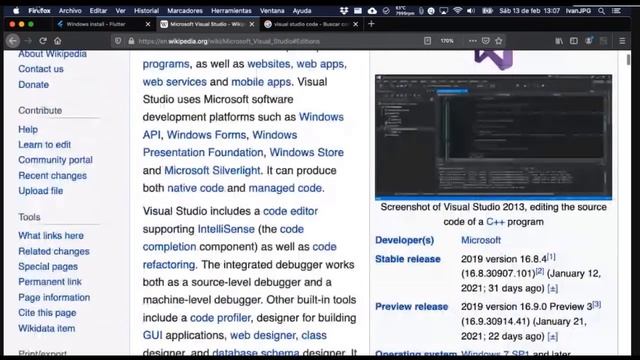Click the Stable release edit [±] link

[553, 288]
